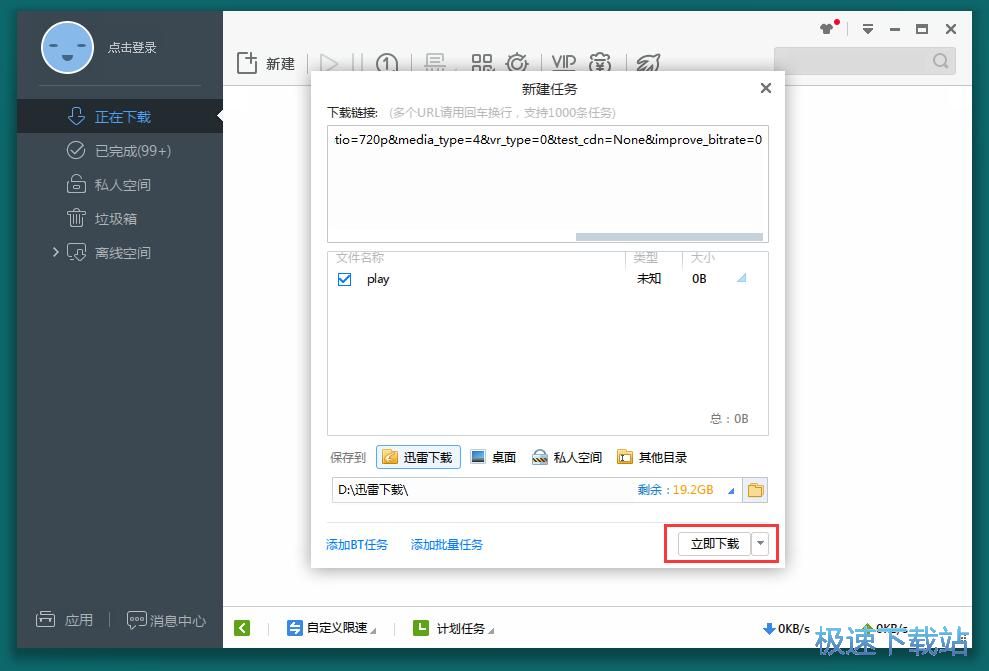Image resolution: width=989 pixels, height=671 pixels.
Task: Click the 0KB/s download speed indicator
Action: [787, 629]
